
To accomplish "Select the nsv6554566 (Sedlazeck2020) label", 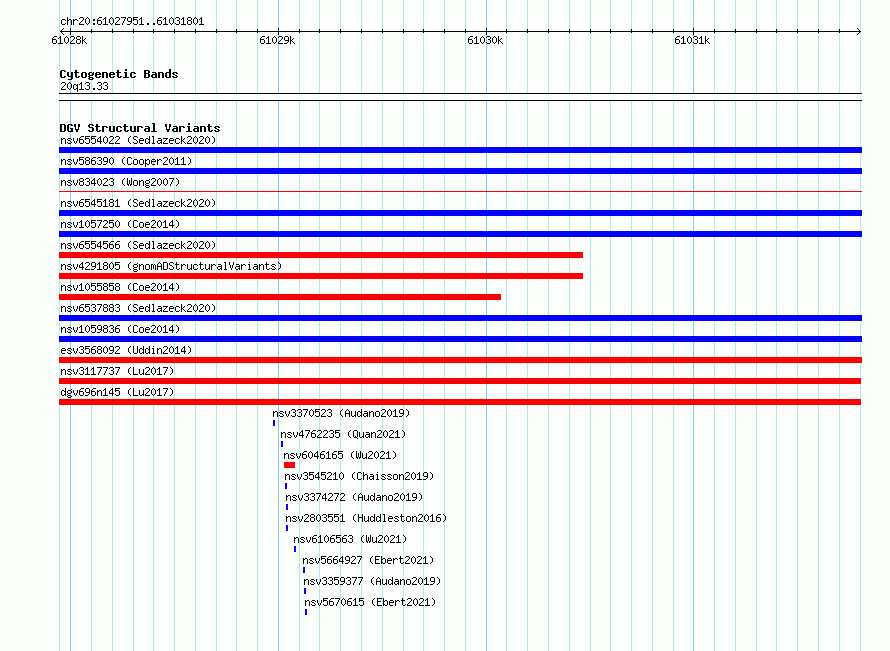I will pos(138,245).
